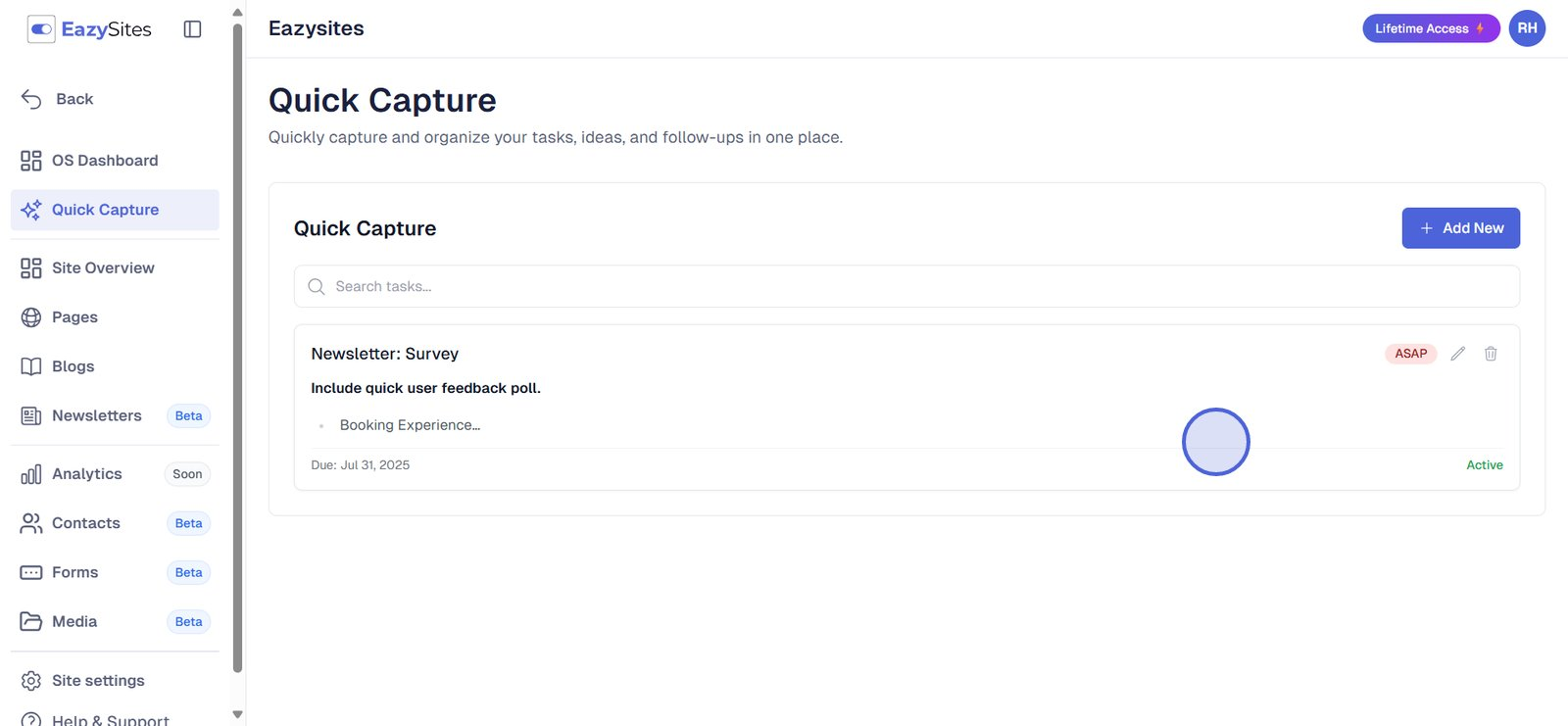
Task: Click the Media folder icon
Action: coord(31,621)
